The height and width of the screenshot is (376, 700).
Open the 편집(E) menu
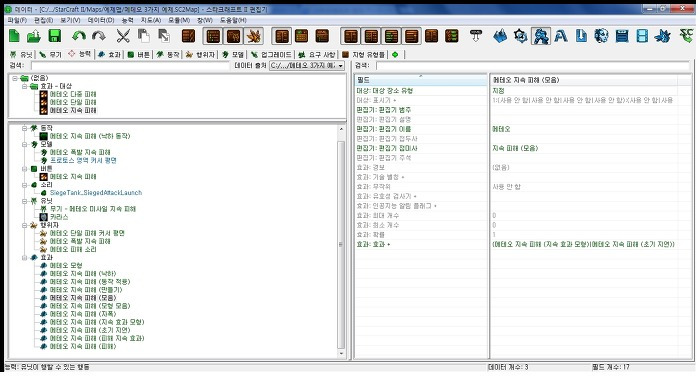(x=43, y=20)
